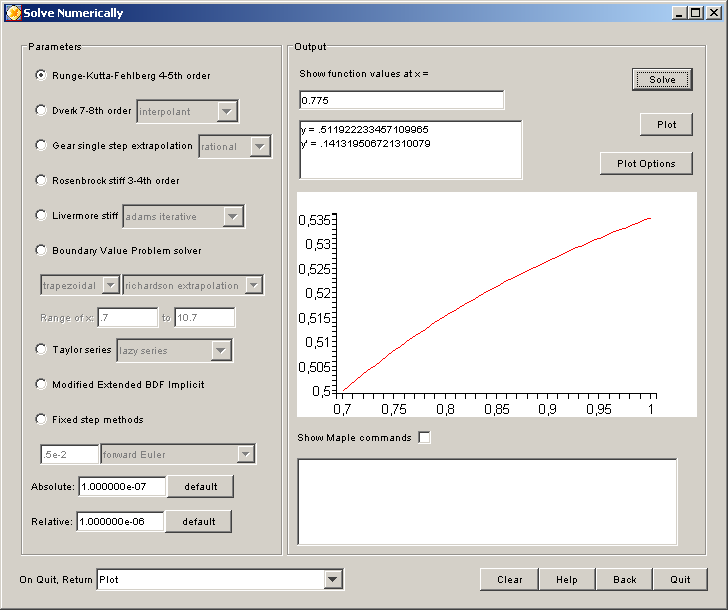Open the Gear extrapolation rational dropdown
This screenshot has height=610, width=728.
tap(260, 146)
